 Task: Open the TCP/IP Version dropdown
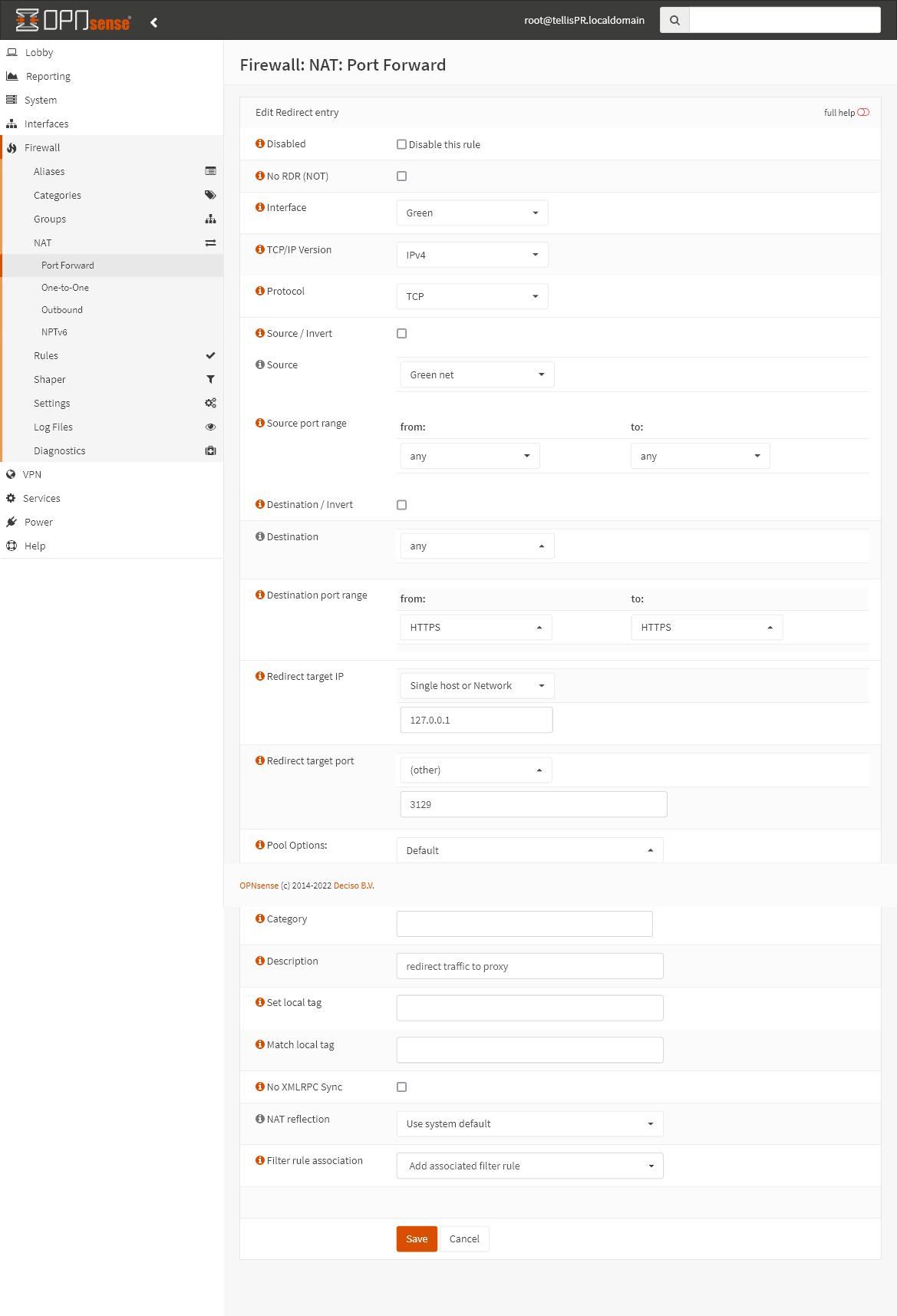coord(472,255)
